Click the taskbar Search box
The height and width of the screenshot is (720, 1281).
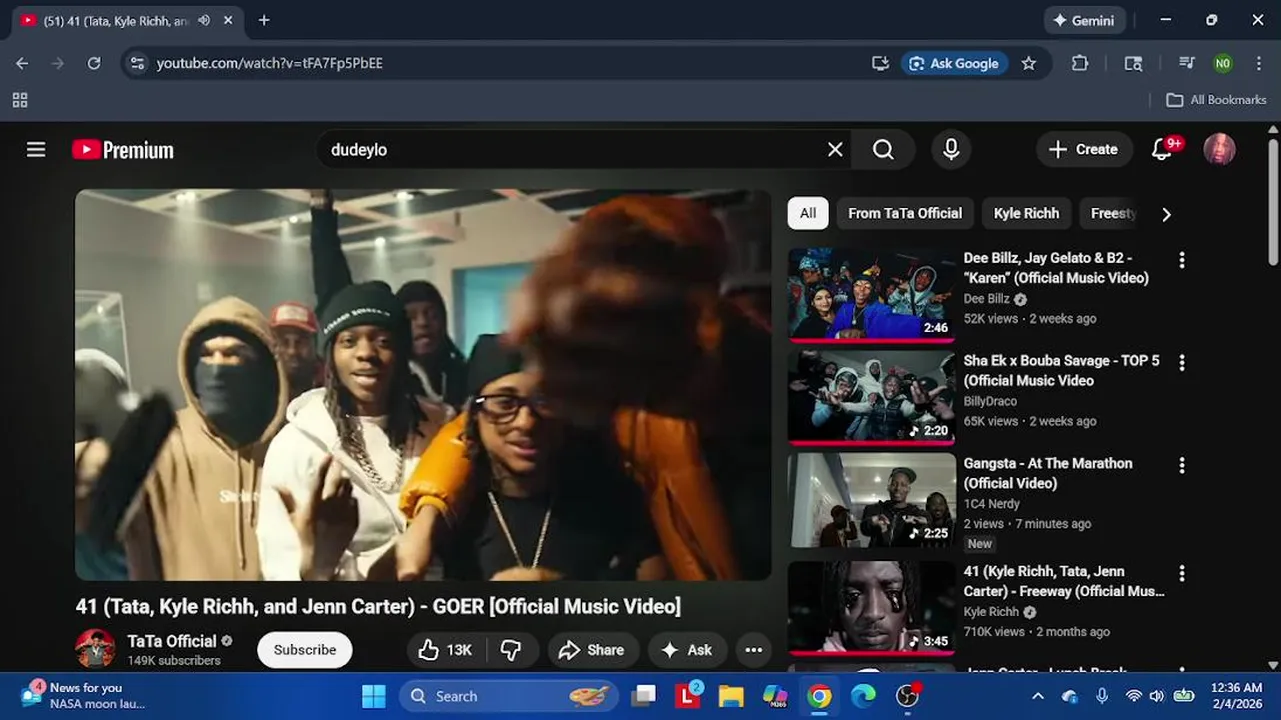(x=510, y=696)
